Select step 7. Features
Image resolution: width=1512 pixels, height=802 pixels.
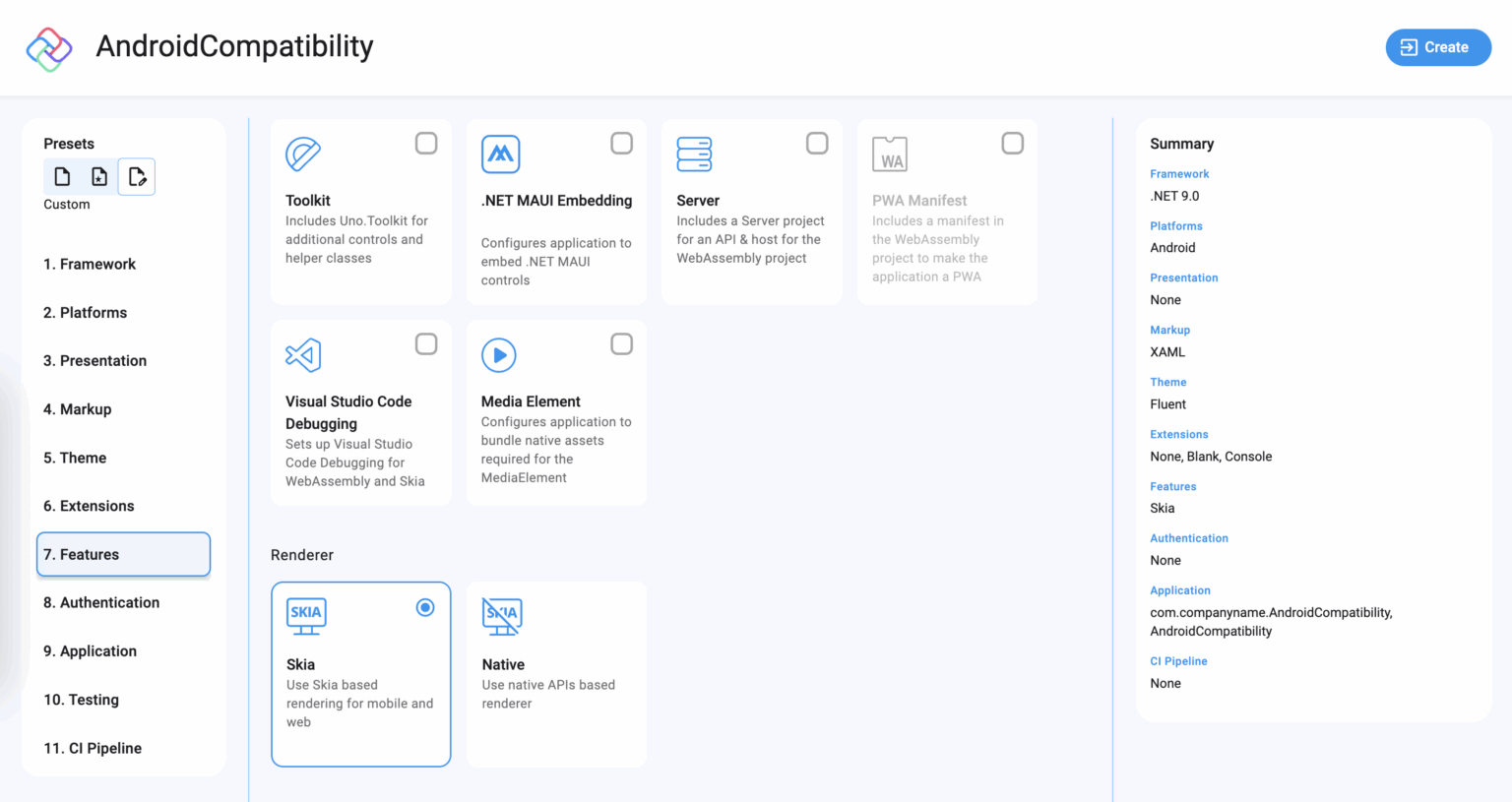tap(123, 555)
